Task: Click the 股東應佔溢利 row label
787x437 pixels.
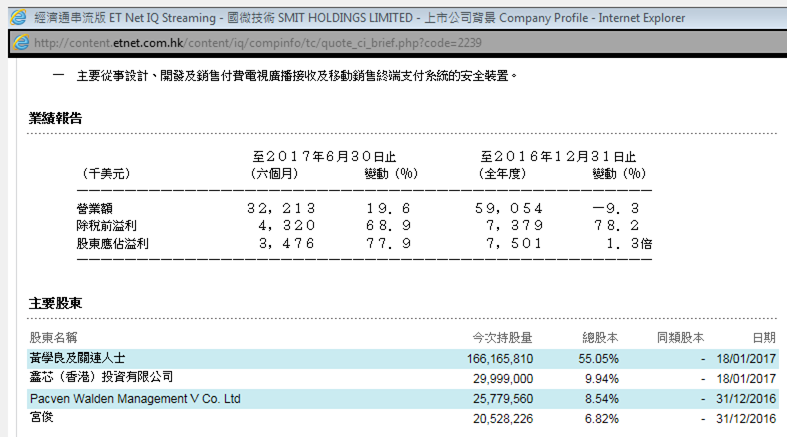Action: (112, 243)
